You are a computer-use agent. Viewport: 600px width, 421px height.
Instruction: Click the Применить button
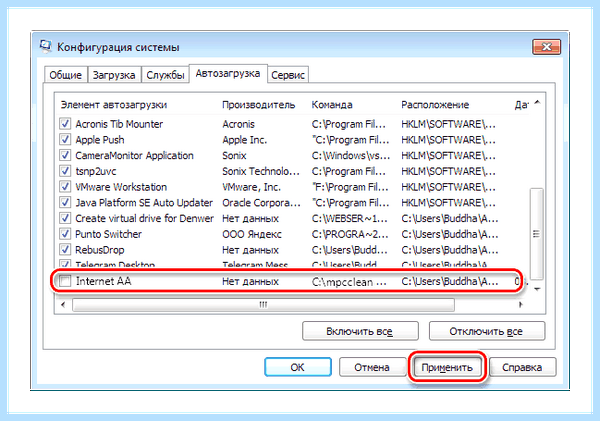tap(447, 367)
